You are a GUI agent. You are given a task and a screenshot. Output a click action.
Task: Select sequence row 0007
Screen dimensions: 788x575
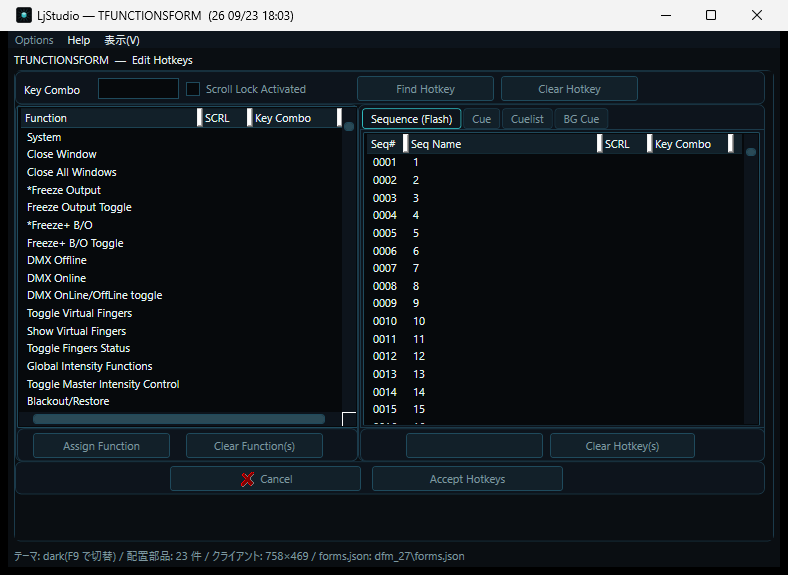click(x=555, y=268)
